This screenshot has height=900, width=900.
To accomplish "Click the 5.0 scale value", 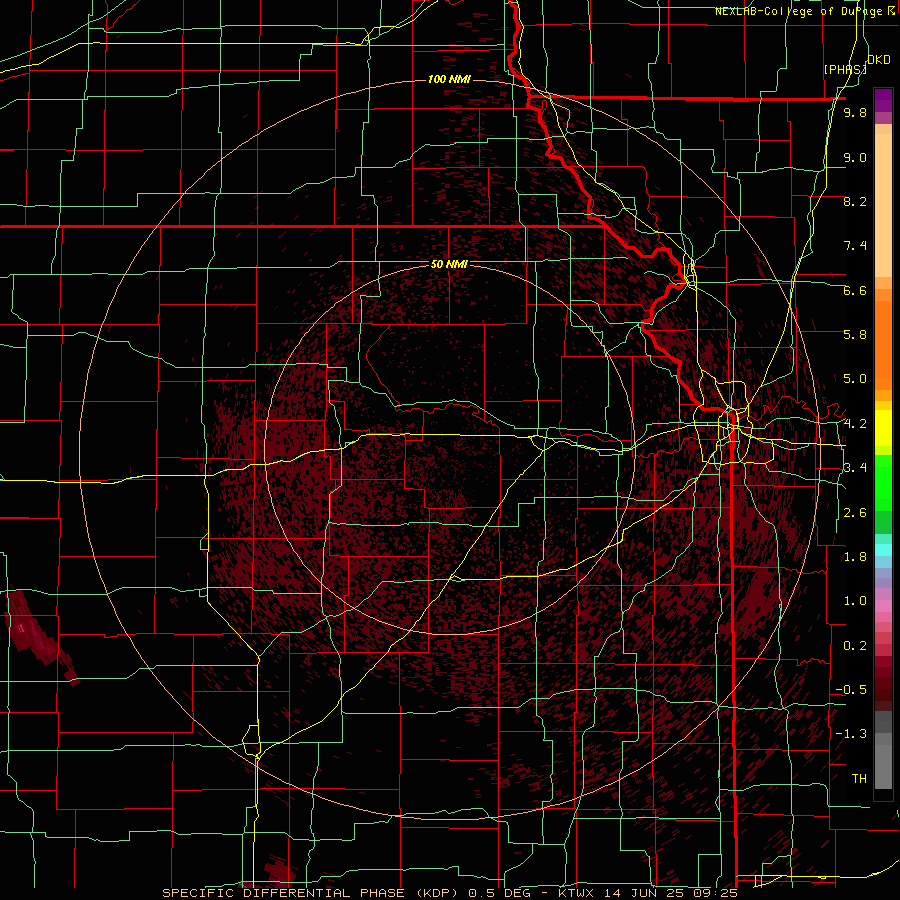I will [x=855, y=379].
